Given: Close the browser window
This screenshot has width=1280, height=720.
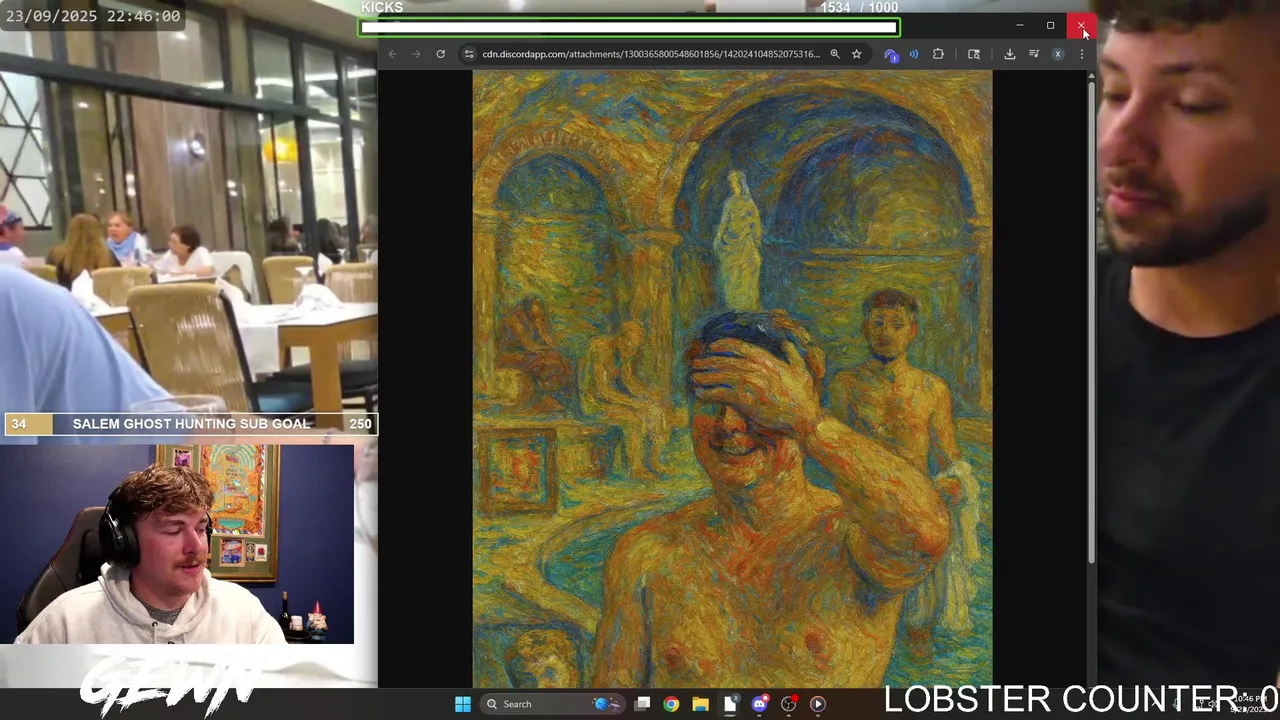Looking at the screenshot, I should 1081,25.
